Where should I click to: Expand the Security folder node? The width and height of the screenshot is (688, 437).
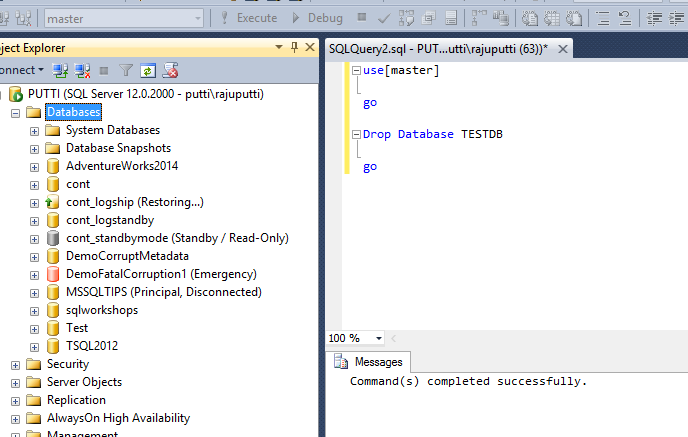click(x=15, y=365)
